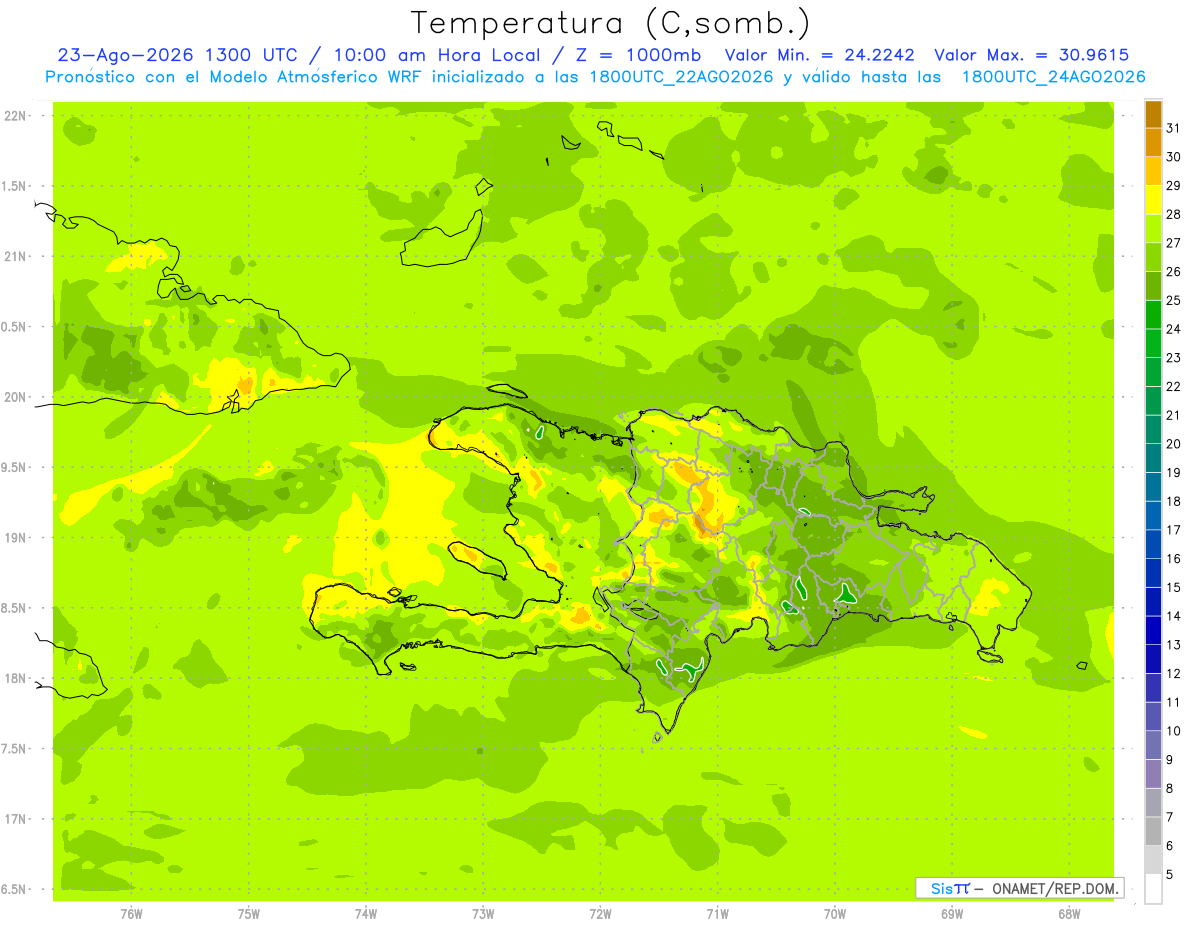Click the gray swatch between legend 6 and 7
Image resolution: width=1200 pixels, height=927 pixels.
[1153, 831]
